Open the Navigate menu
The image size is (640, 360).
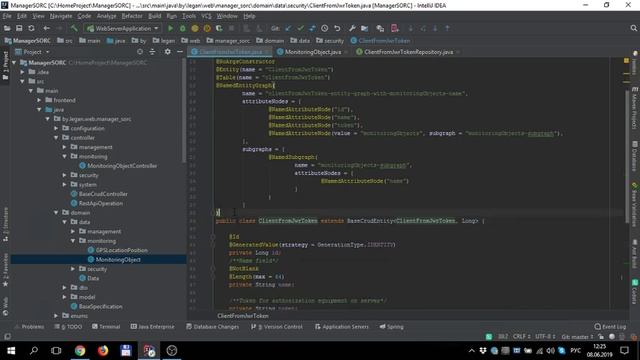point(61,16)
